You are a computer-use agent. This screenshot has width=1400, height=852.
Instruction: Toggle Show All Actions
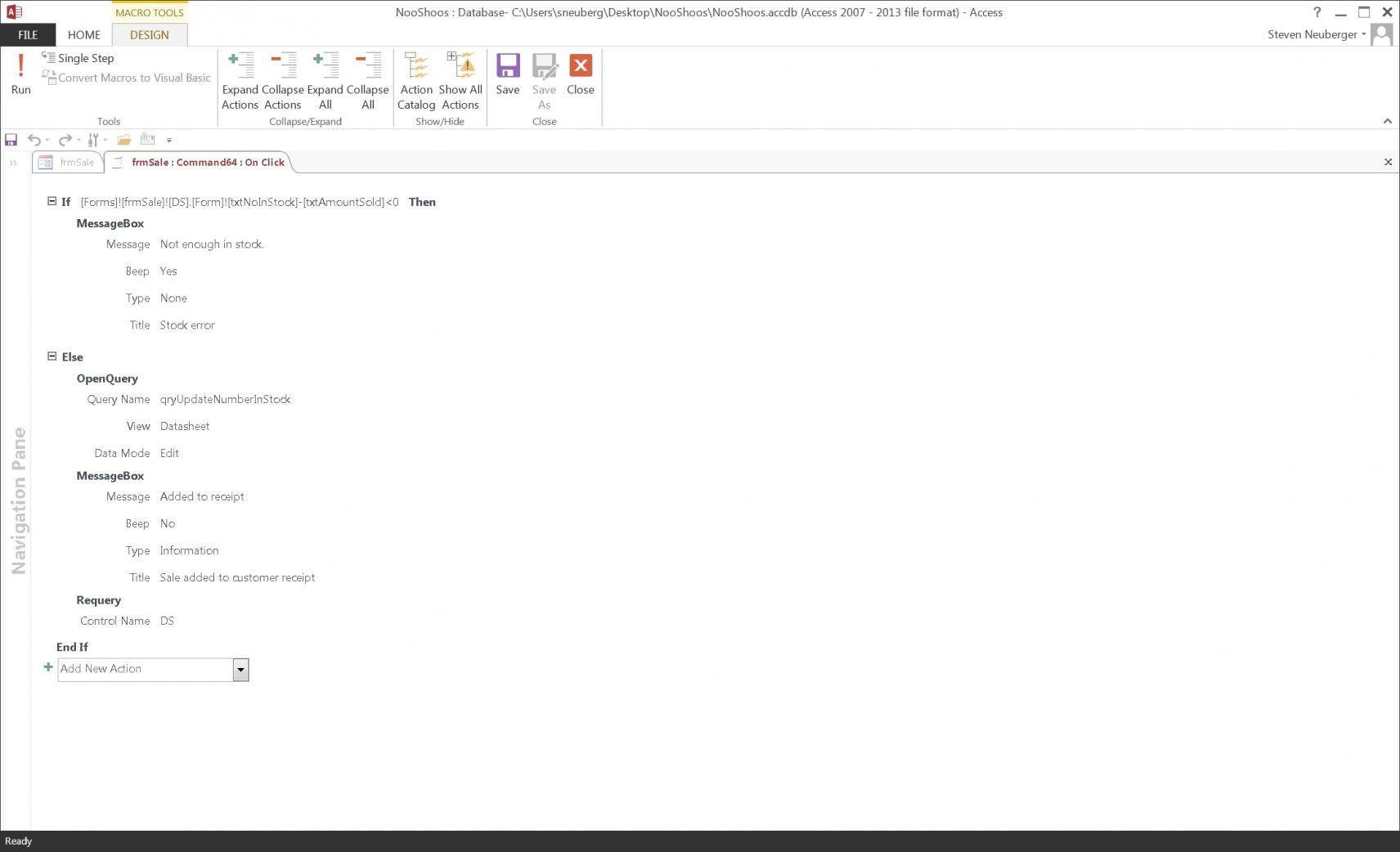(x=460, y=81)
